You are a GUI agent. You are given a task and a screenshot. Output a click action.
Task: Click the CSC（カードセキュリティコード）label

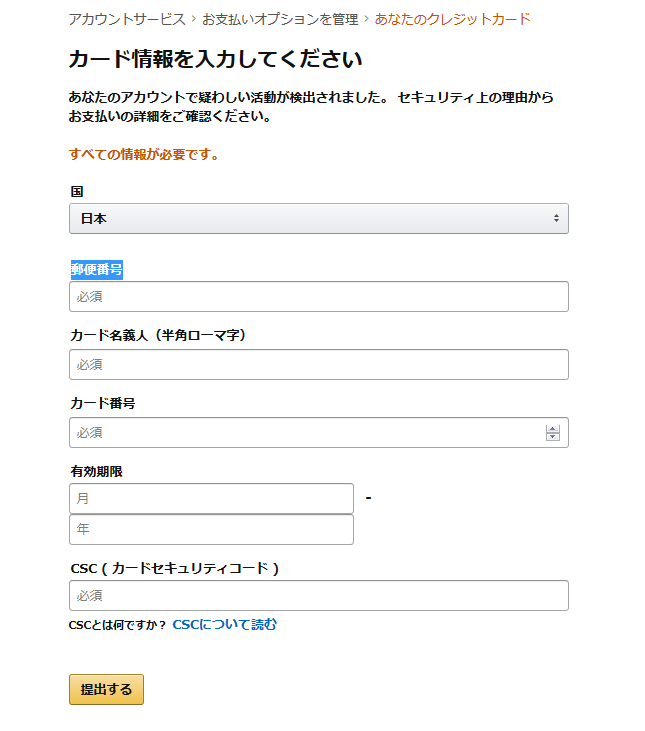(x=175, y=568)
